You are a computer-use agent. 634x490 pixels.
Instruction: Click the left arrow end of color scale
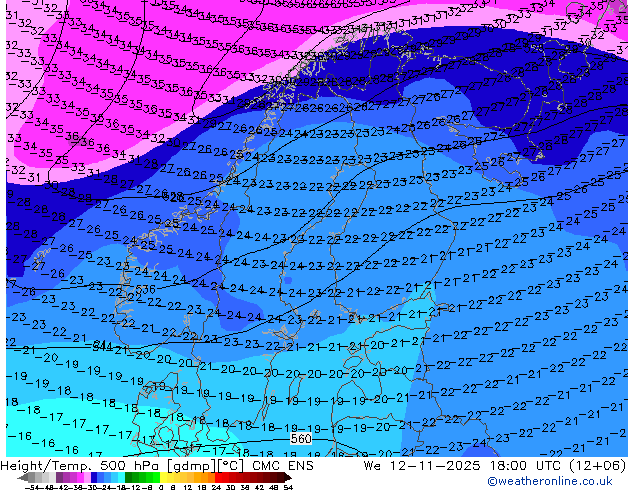22,477
